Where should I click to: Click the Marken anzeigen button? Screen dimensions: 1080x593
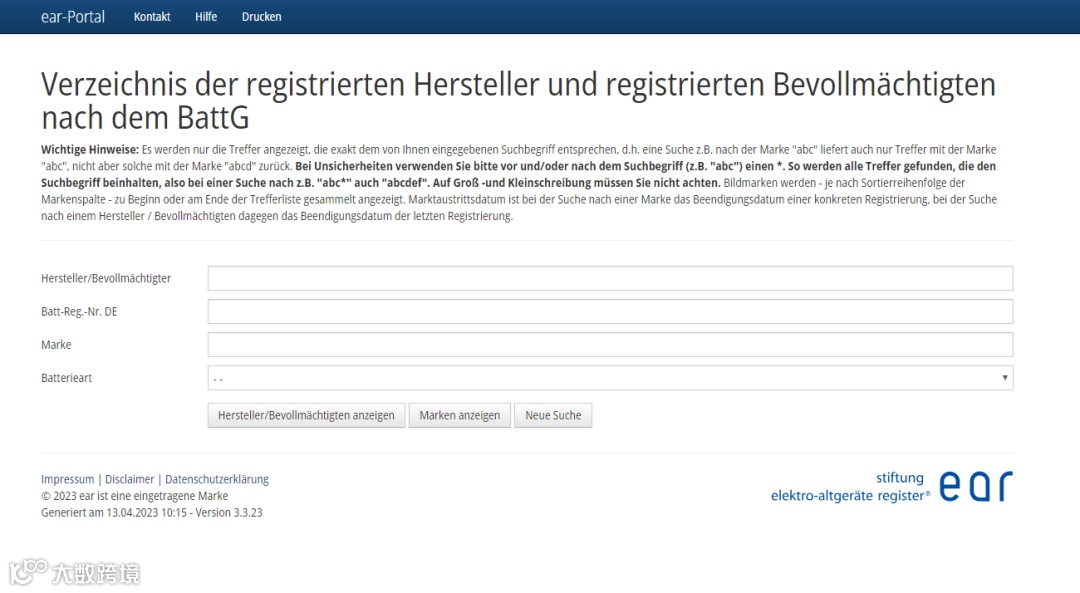459,415
